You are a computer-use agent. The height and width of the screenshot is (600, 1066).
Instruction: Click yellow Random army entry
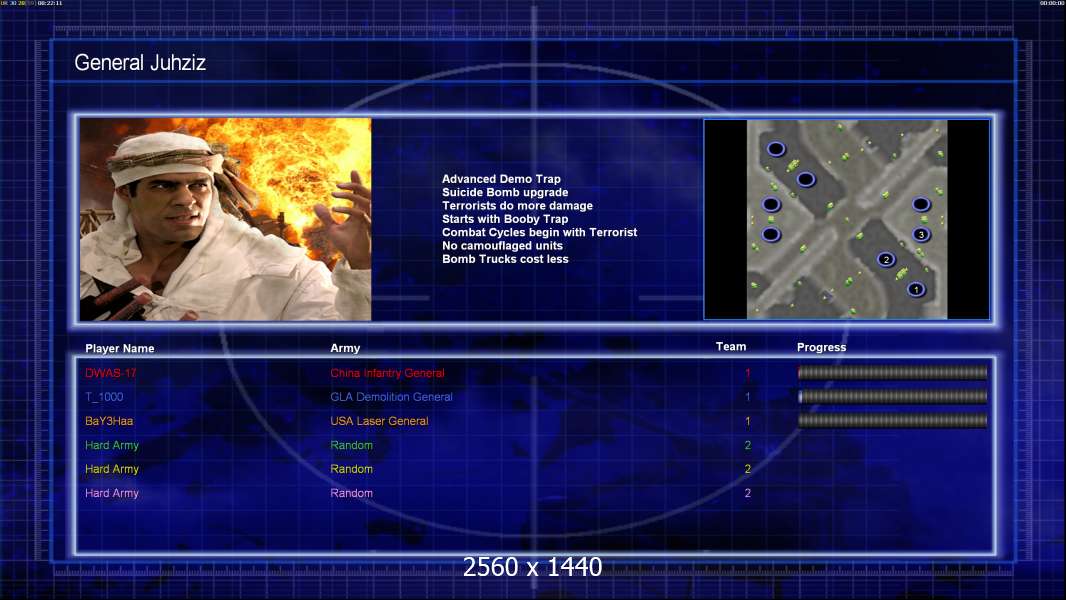click(x=351, y=469)
